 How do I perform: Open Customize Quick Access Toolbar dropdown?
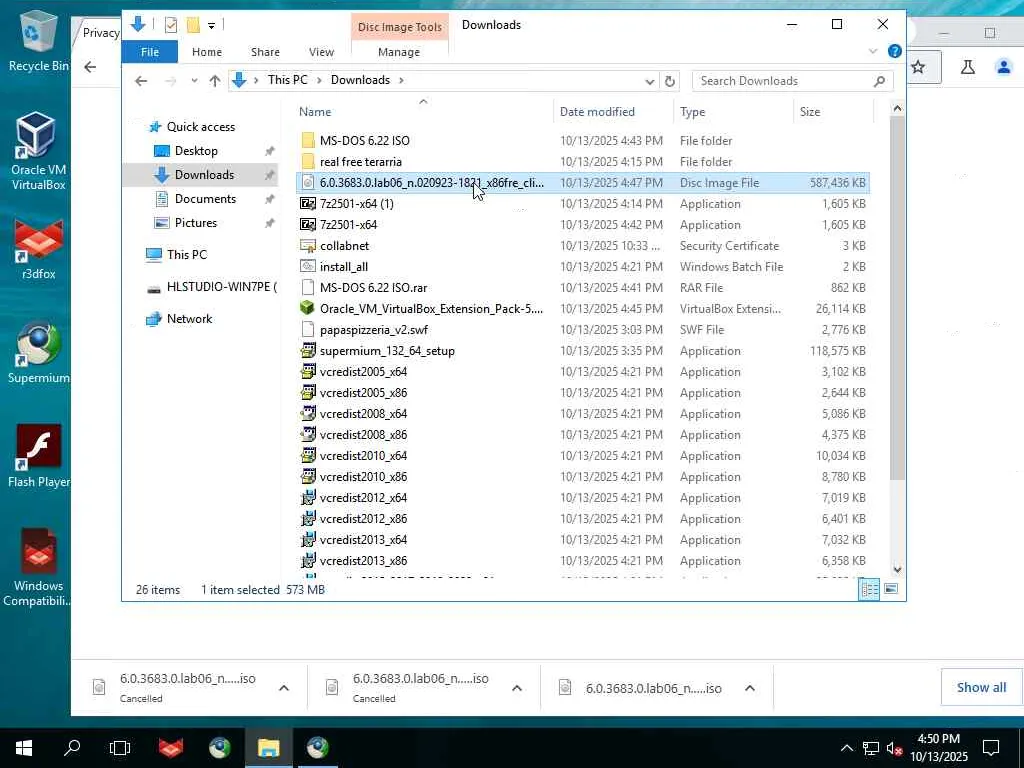coord(212,25)
